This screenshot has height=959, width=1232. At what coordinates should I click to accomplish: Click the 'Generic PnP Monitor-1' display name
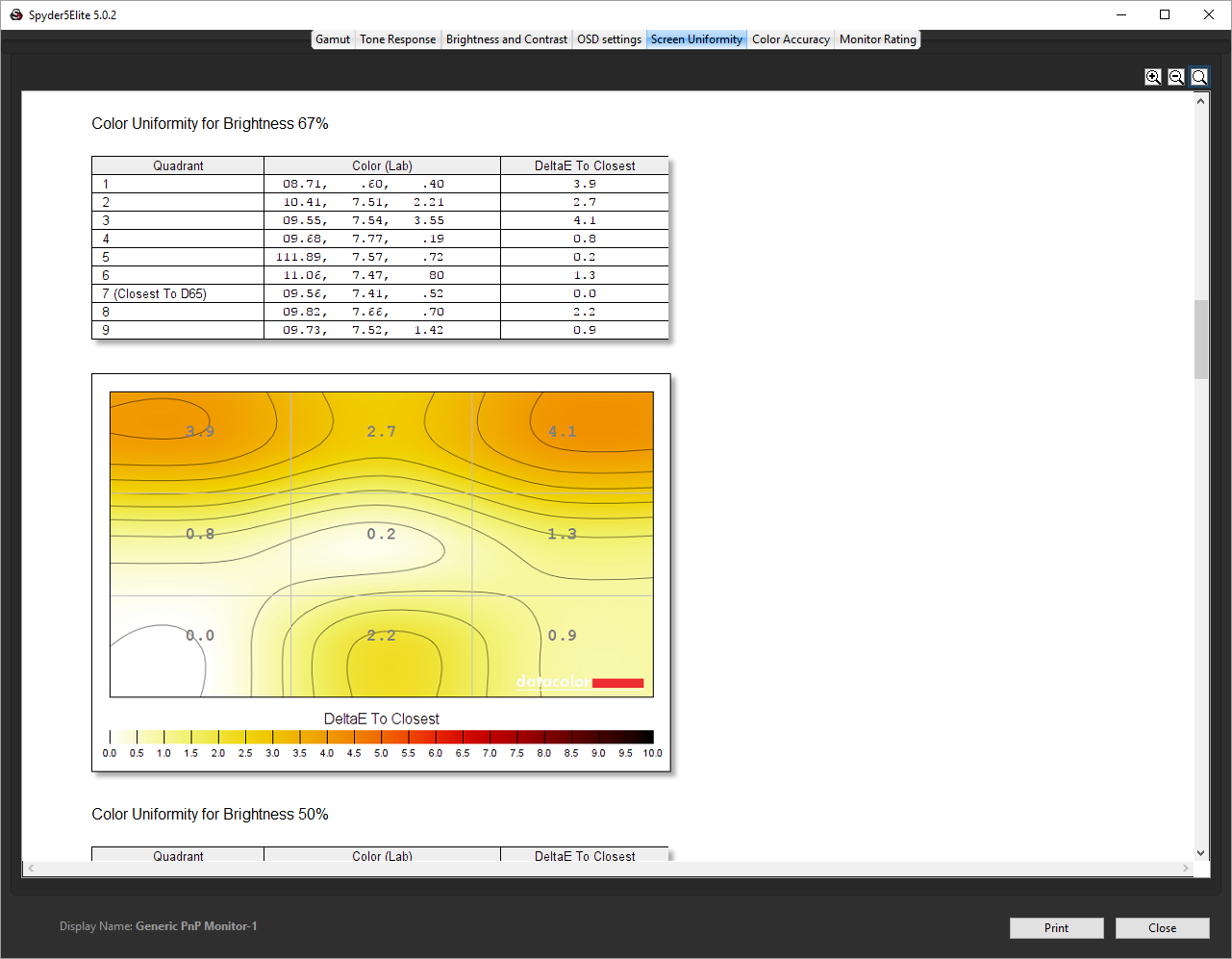point(196,926)
